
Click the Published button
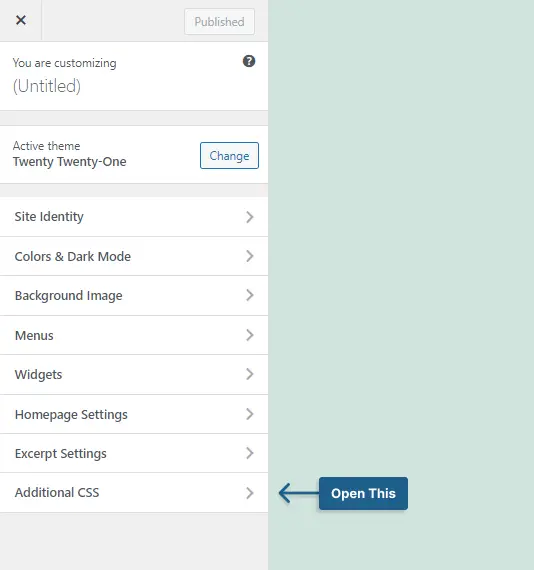coord(220,22)
